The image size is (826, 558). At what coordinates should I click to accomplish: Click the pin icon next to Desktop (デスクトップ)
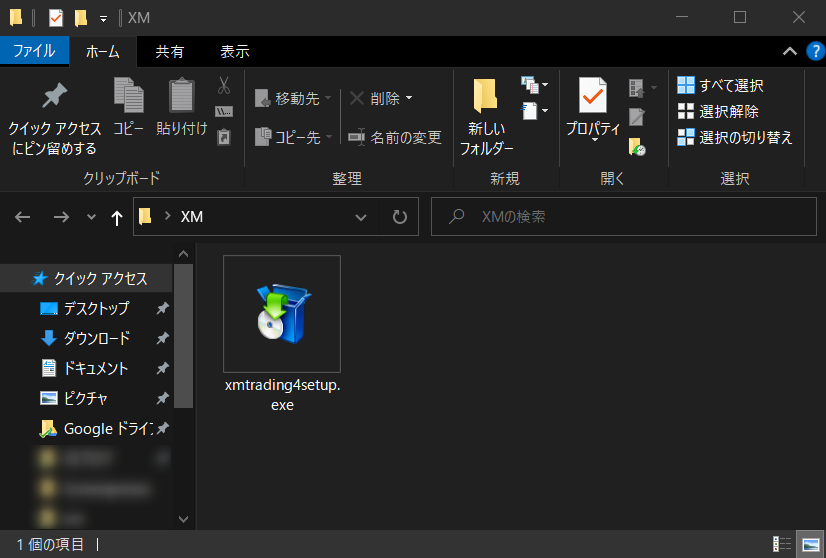coord(162,308)
